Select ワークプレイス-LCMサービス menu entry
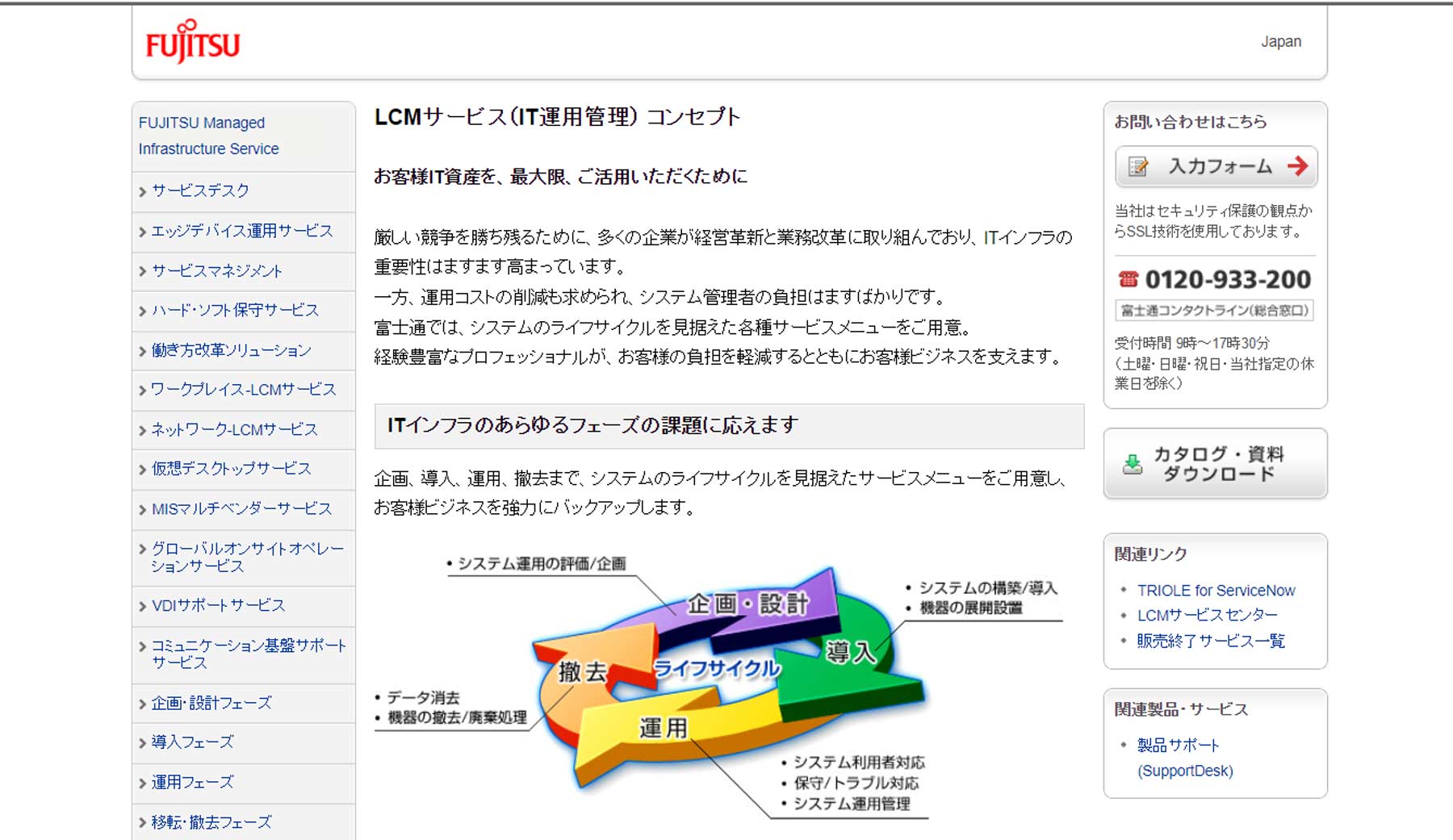The image size is (1453, 840). click(243, 389)
